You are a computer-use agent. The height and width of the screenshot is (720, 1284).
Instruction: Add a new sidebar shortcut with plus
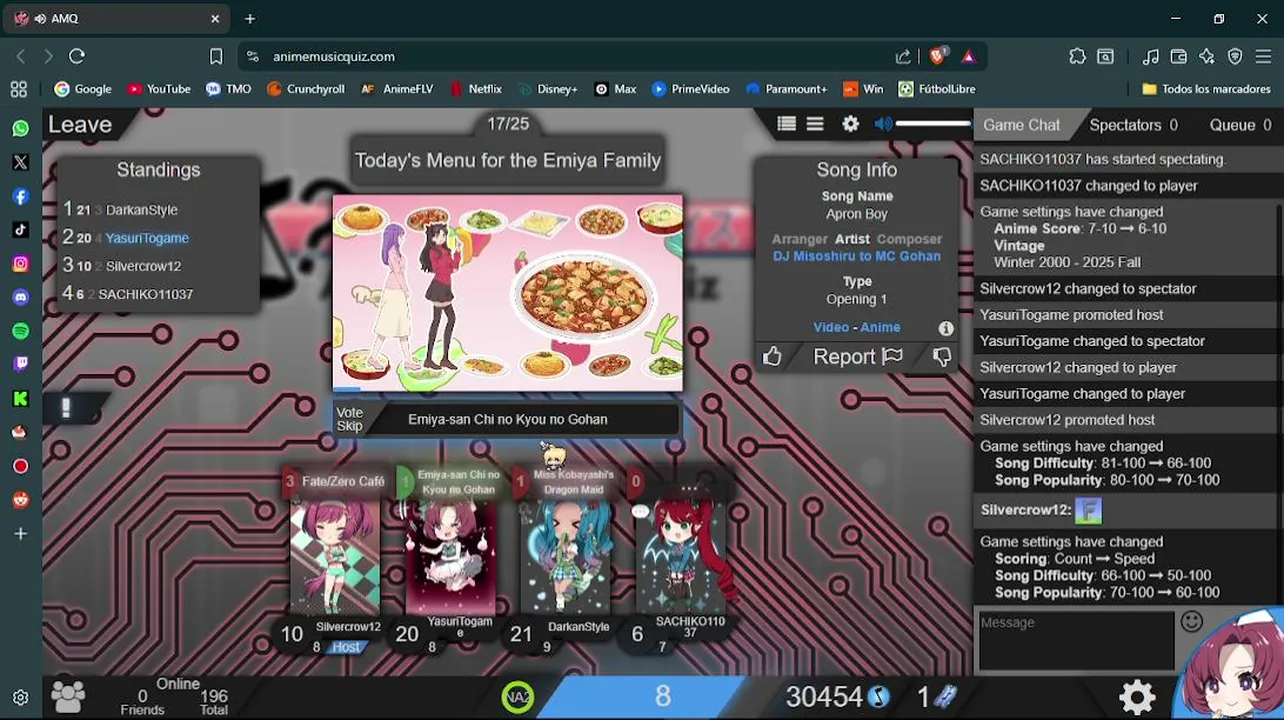click(20, 534)
